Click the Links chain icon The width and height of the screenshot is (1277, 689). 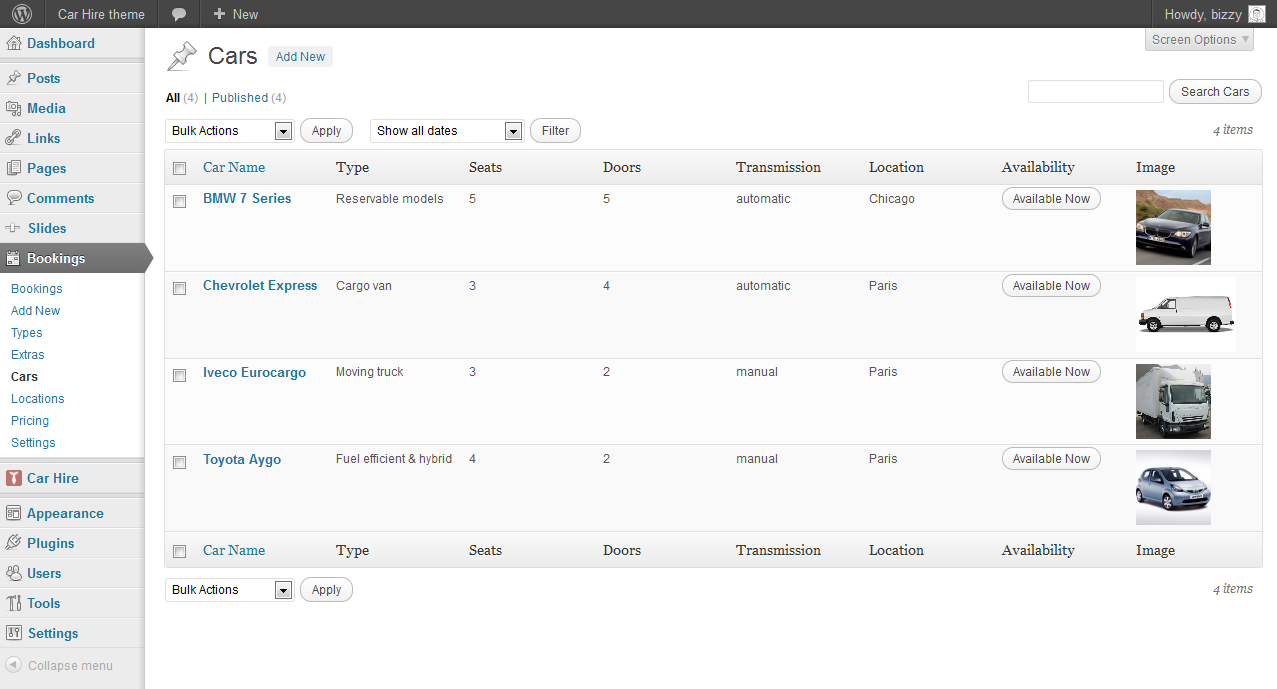(14, 138)
